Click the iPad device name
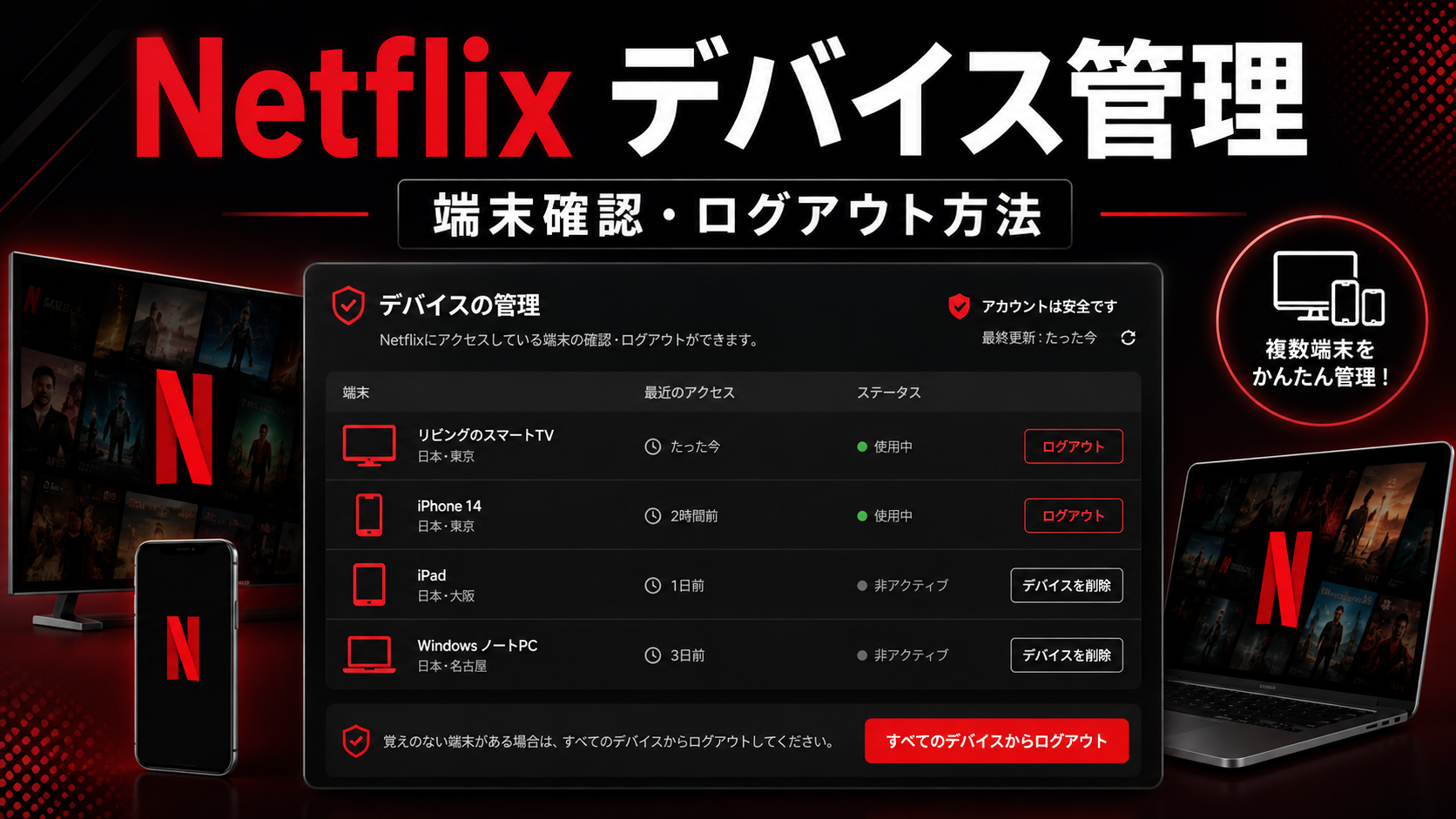This screenshot has width=1456, height=819. click(x=432, y=575)
